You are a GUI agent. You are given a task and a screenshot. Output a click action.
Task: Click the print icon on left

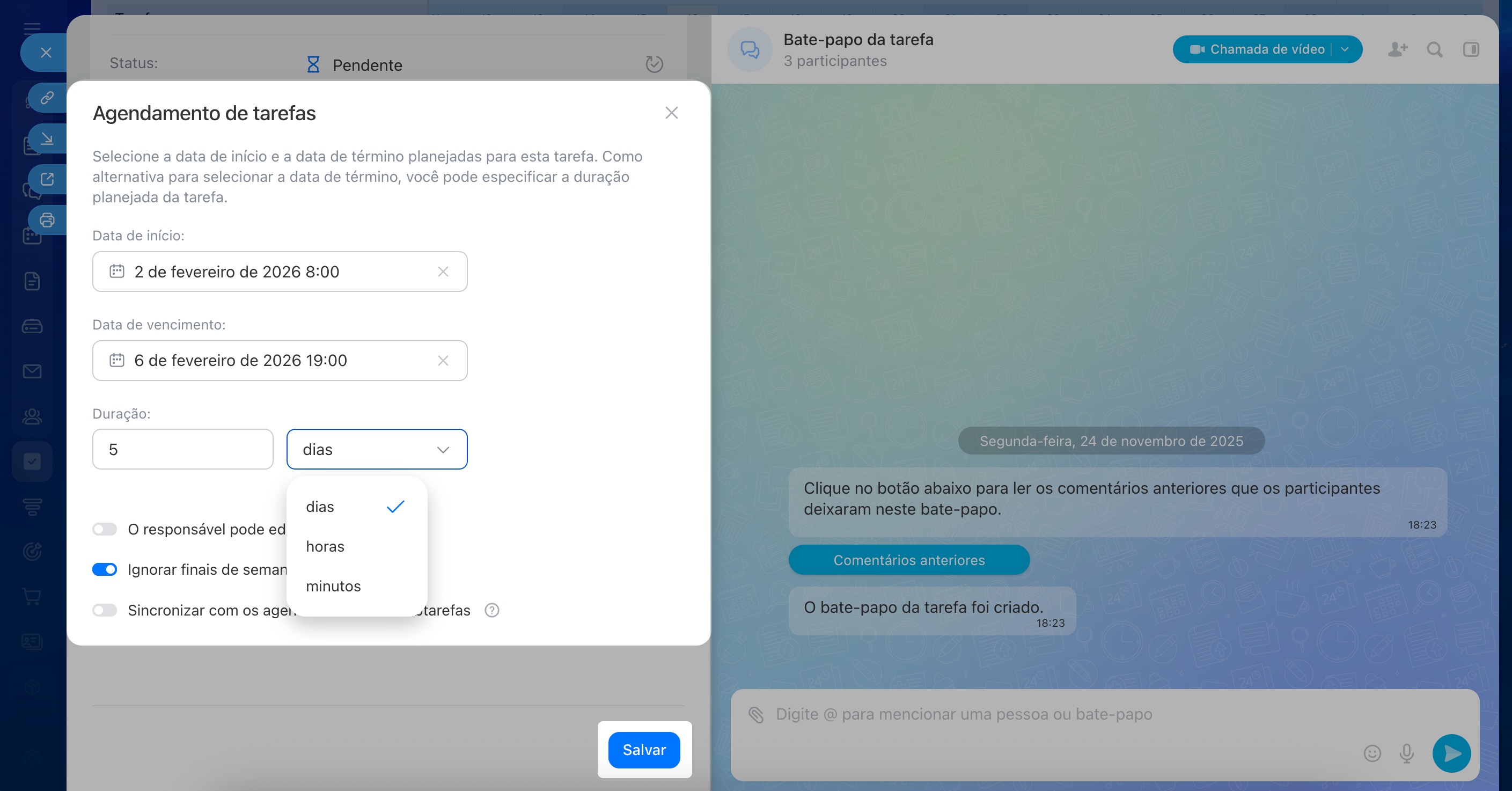pyautogui.click(x=47, y=220)
